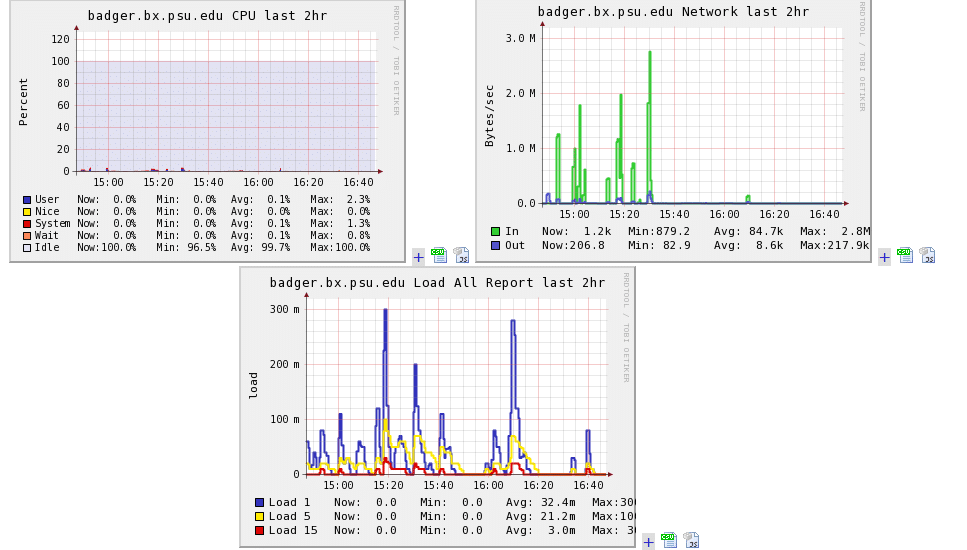The image size is (967, 550).
Task: Click the 'Max:217.9k' Out value
Action: coord(835,245)
